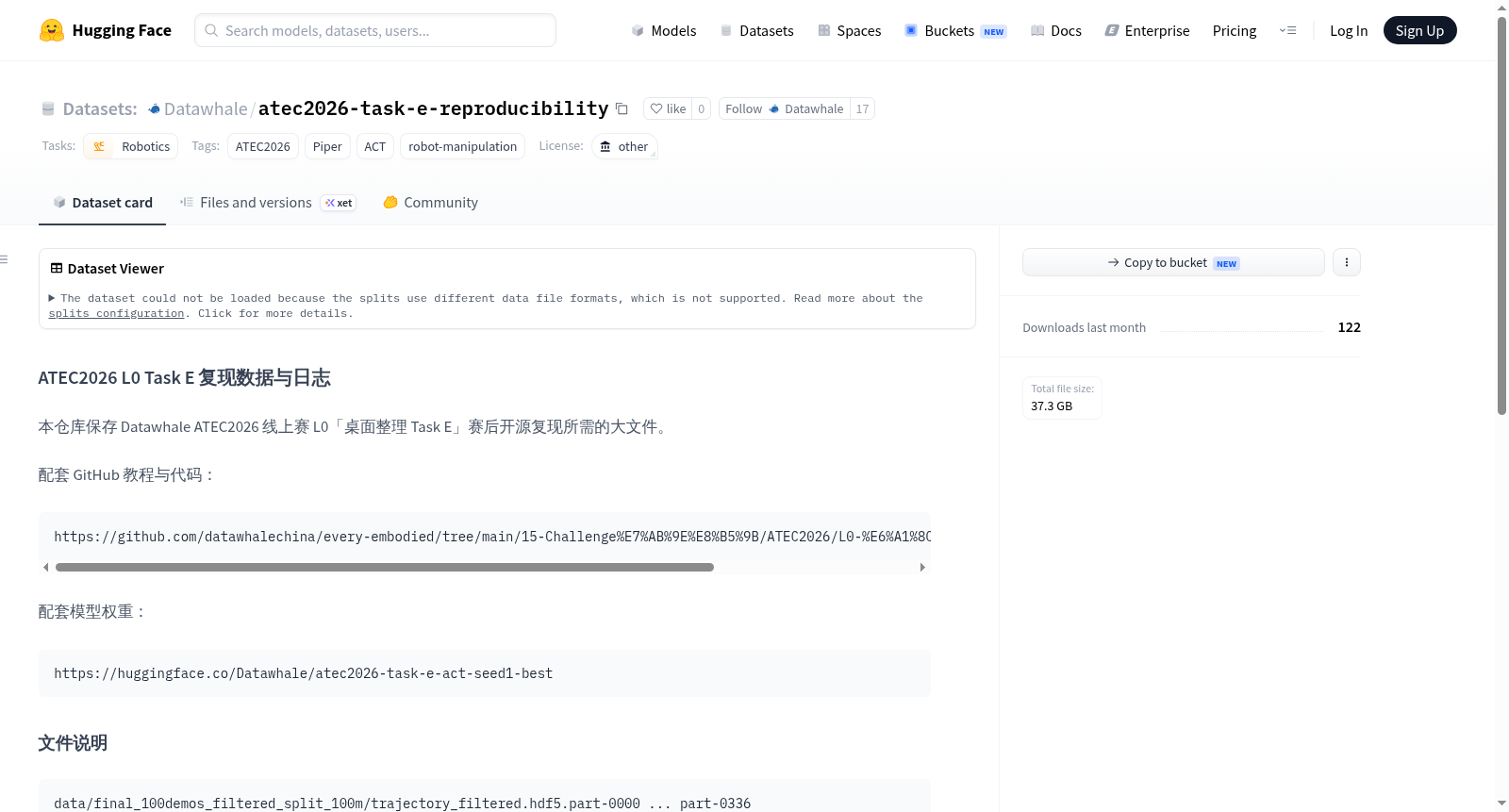Focus the search models, datasets, users field

coord(375,30)
